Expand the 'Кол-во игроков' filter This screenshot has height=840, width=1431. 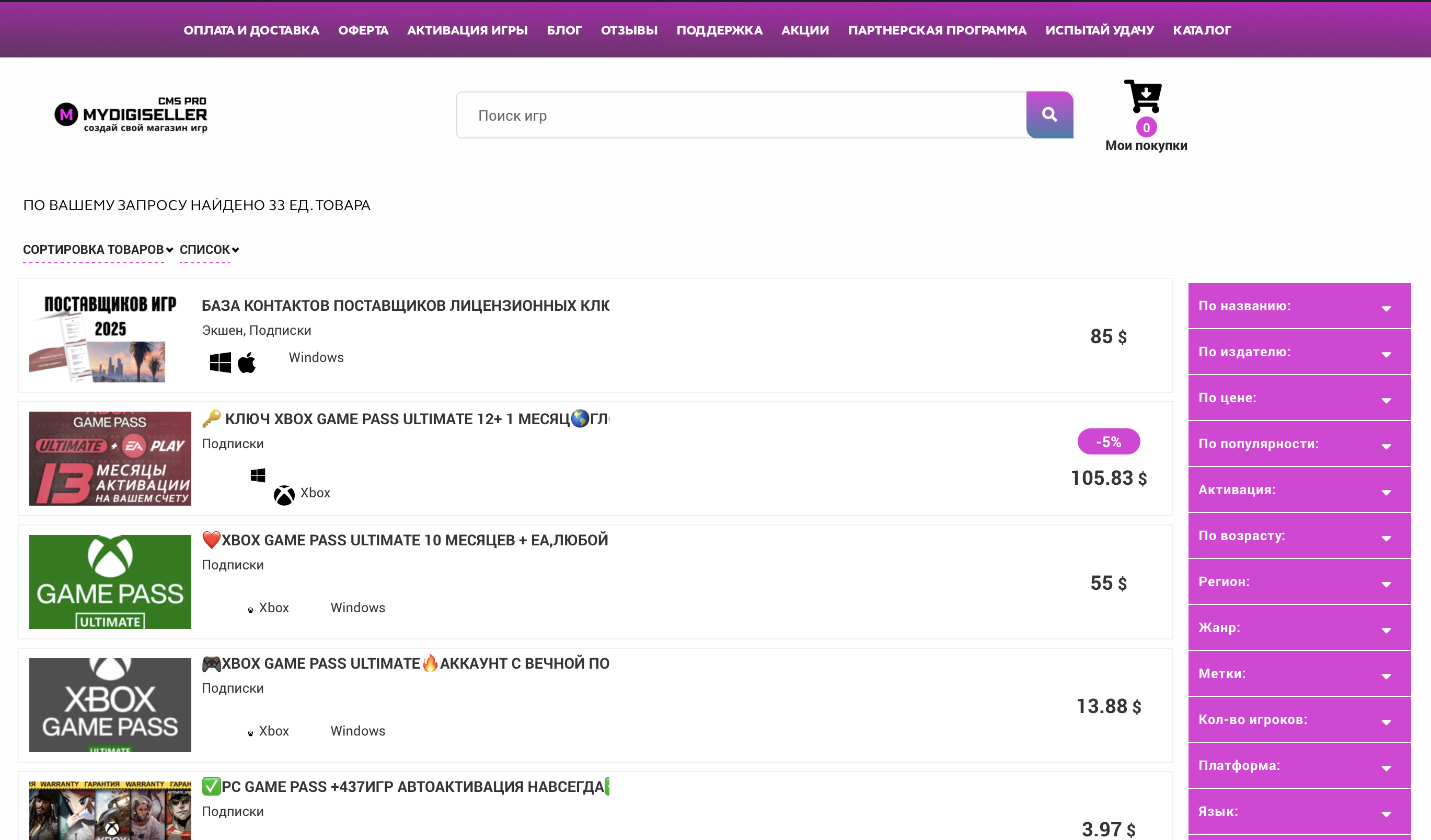1299,720
